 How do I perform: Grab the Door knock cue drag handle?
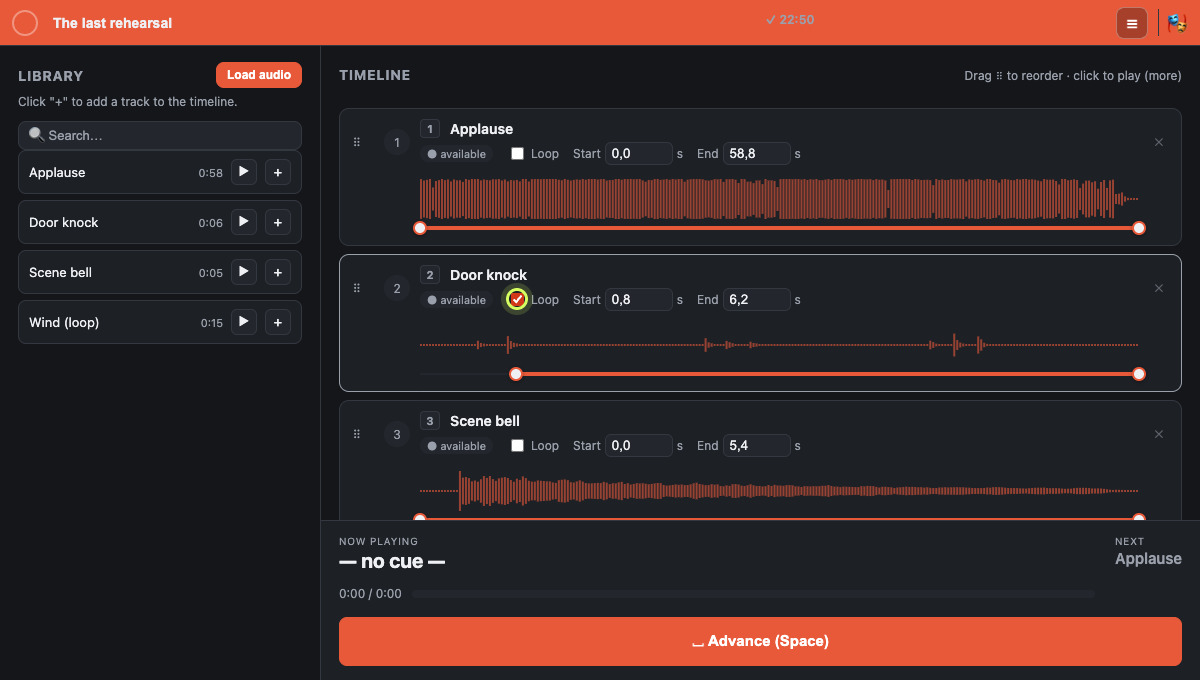pyautogui.click(x=357, y=288)
